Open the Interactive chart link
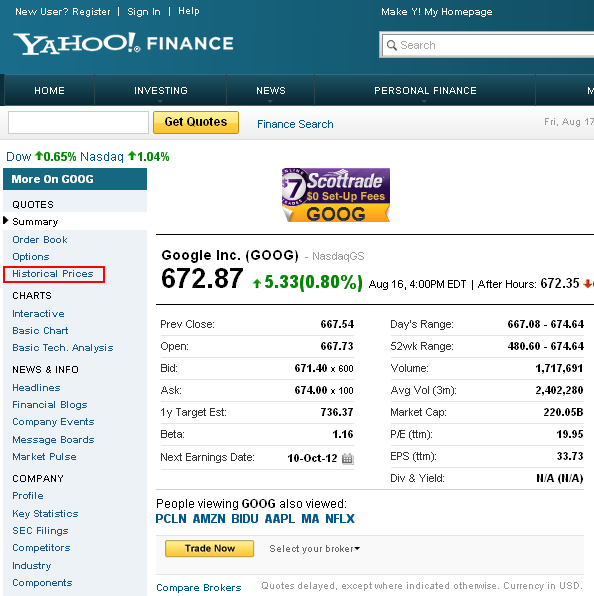594x596 pixels. click(38, 314)
